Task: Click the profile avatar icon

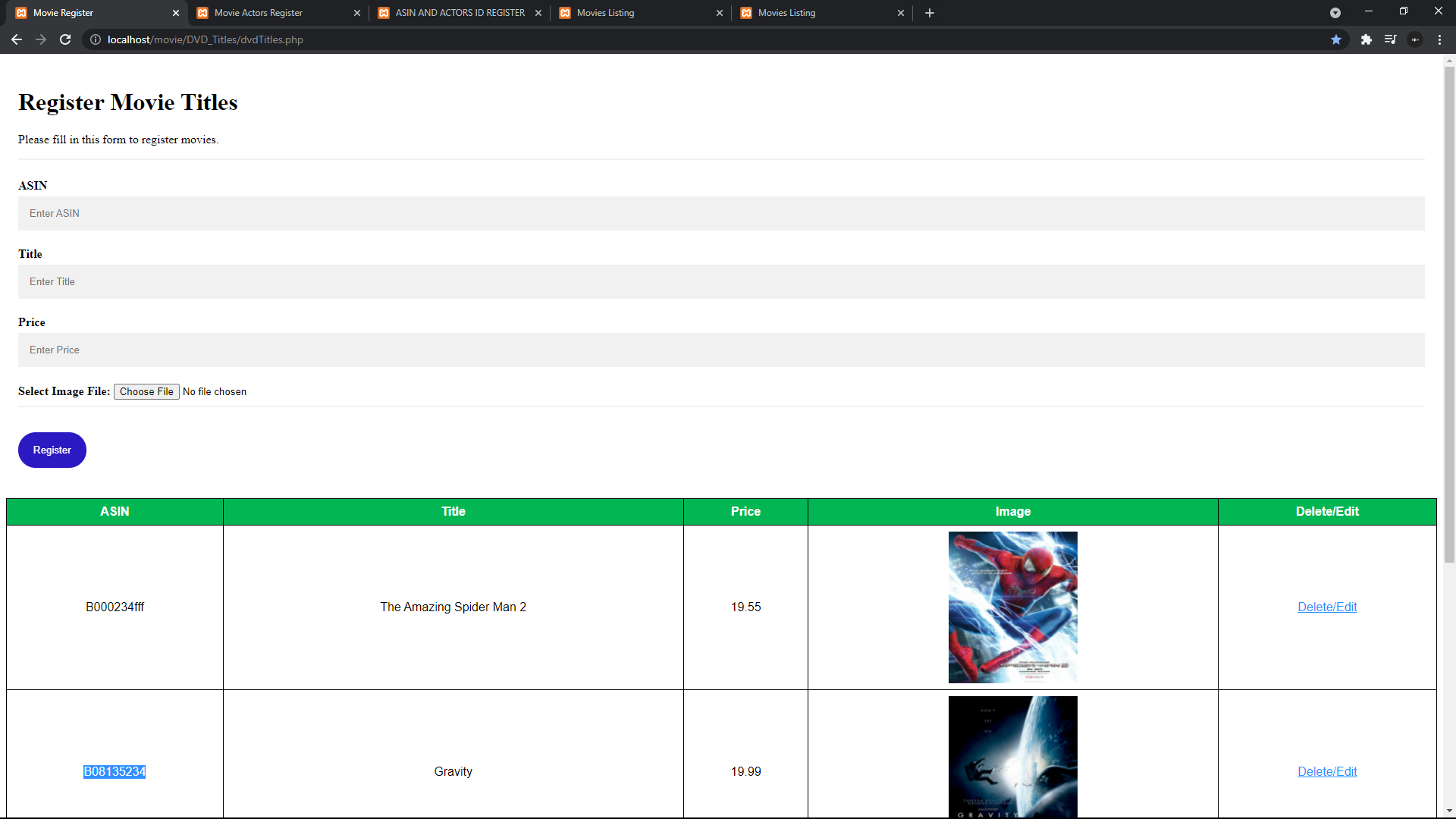Action: click(1415, 39)
